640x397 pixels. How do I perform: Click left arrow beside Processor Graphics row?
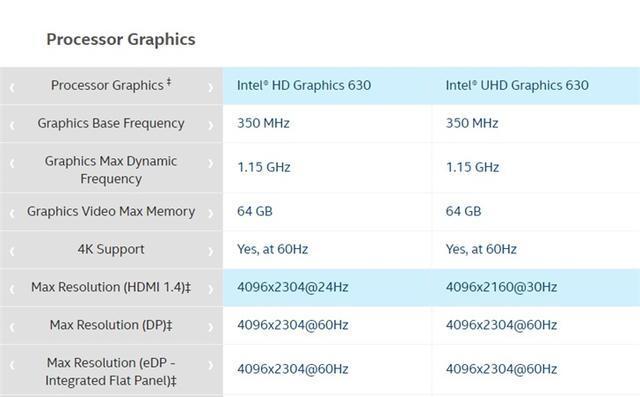(12, 87)
